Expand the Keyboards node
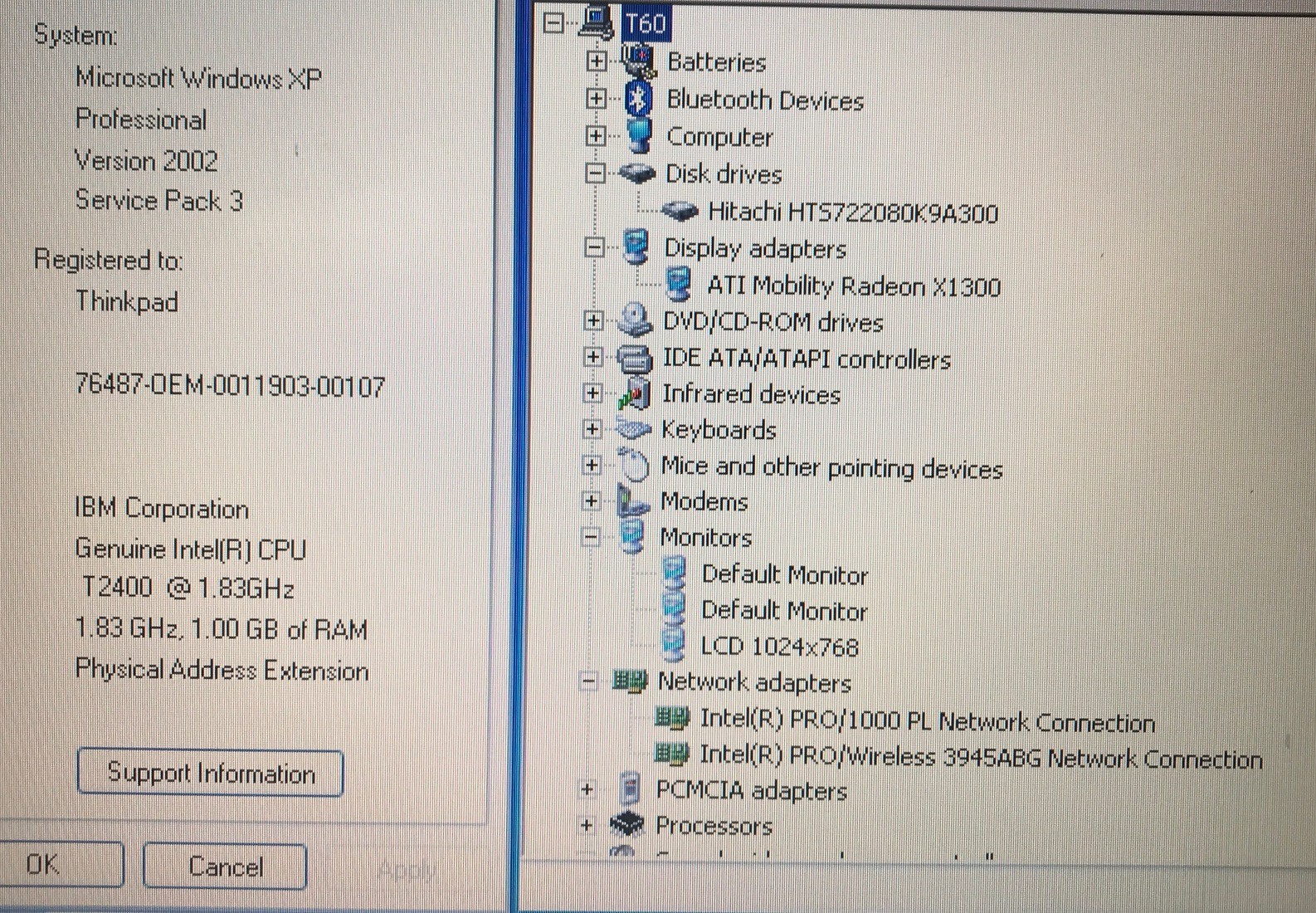 (x=592, y=429)
